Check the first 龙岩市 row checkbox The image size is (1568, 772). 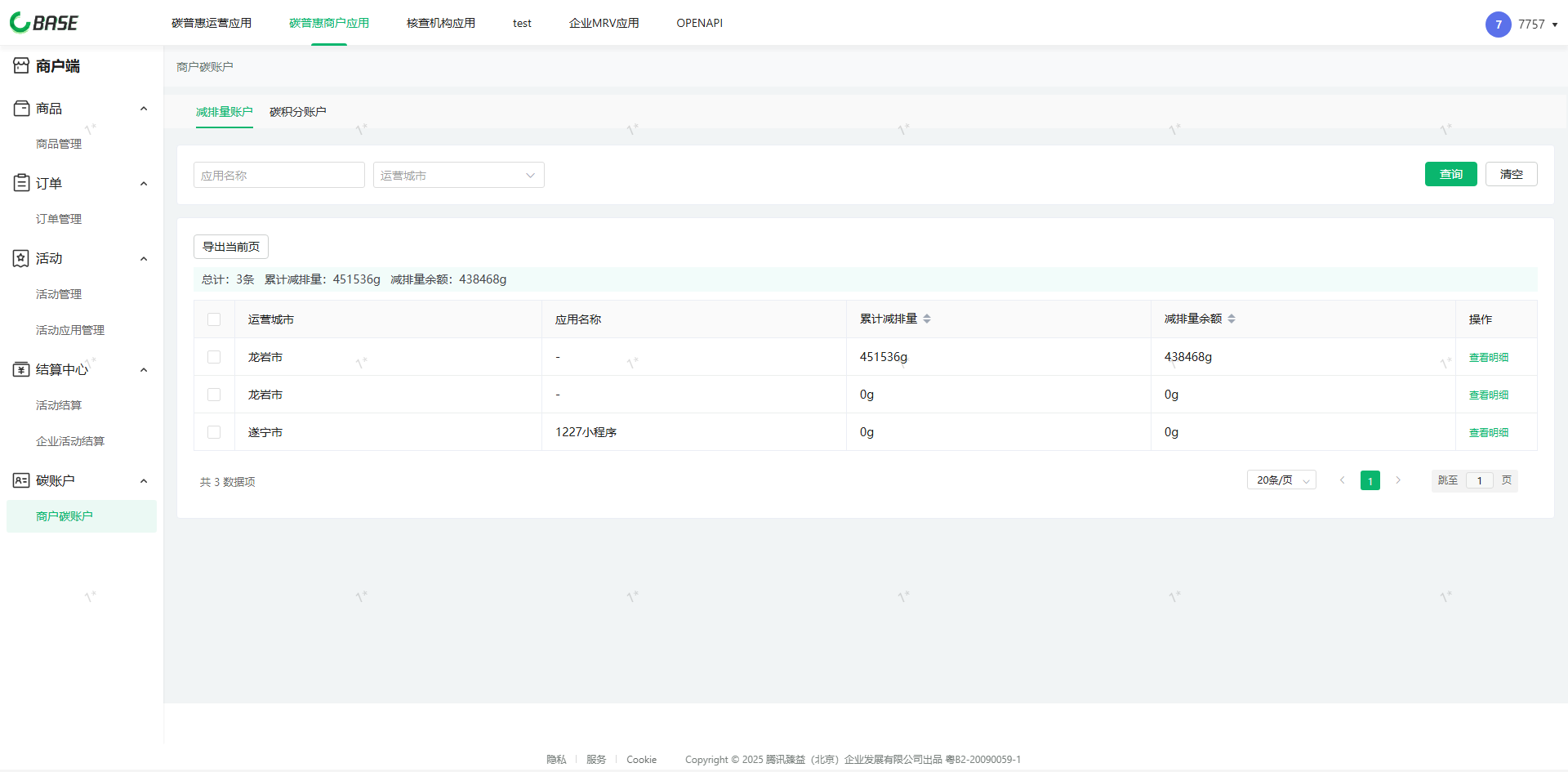point(214,357)
